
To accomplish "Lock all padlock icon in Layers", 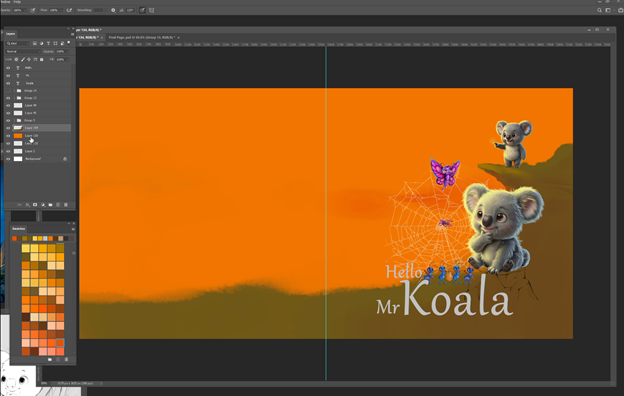I will click(x=41, y=59).
